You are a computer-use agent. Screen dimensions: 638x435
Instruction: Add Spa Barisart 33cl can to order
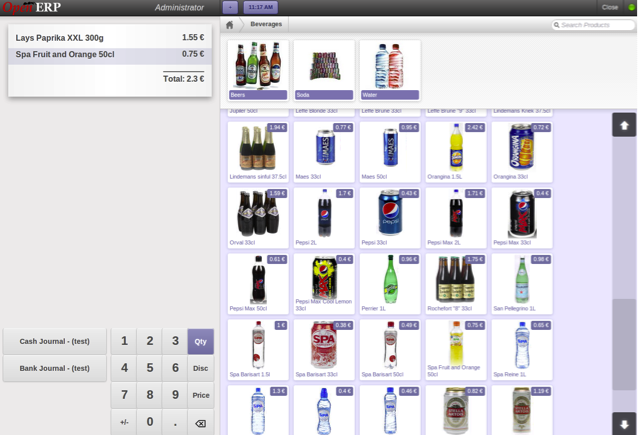(324, 350)
